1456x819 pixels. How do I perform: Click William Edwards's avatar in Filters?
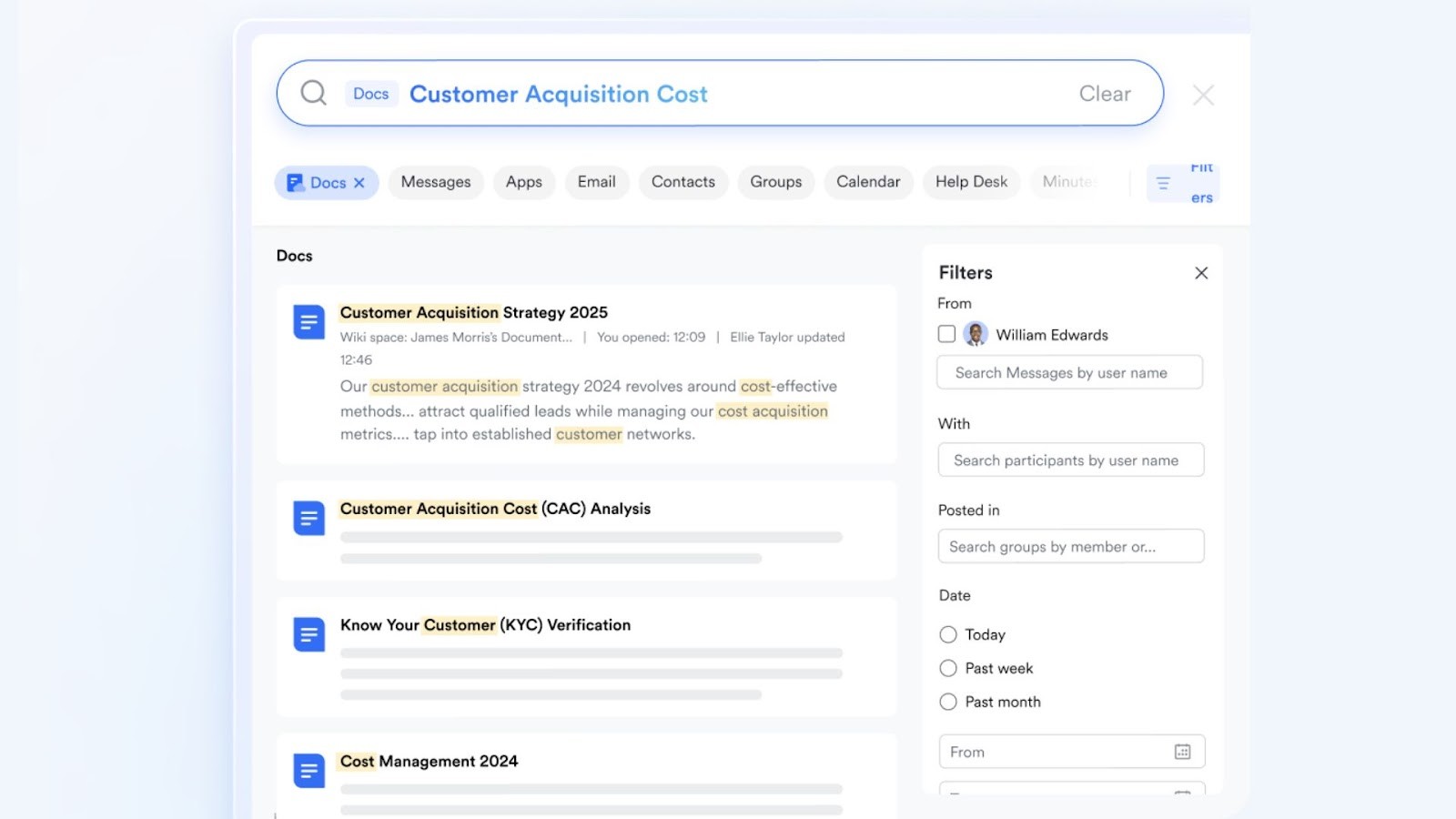pos(976,334)
